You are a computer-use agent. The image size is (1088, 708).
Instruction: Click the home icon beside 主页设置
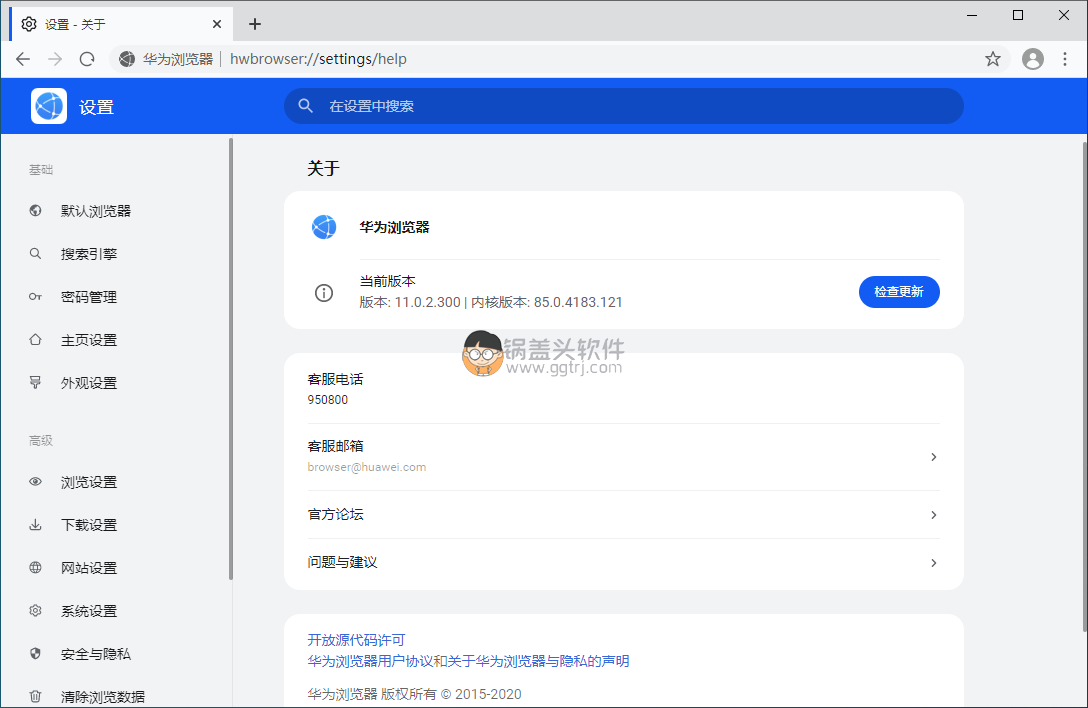click(x=35, y=339)
